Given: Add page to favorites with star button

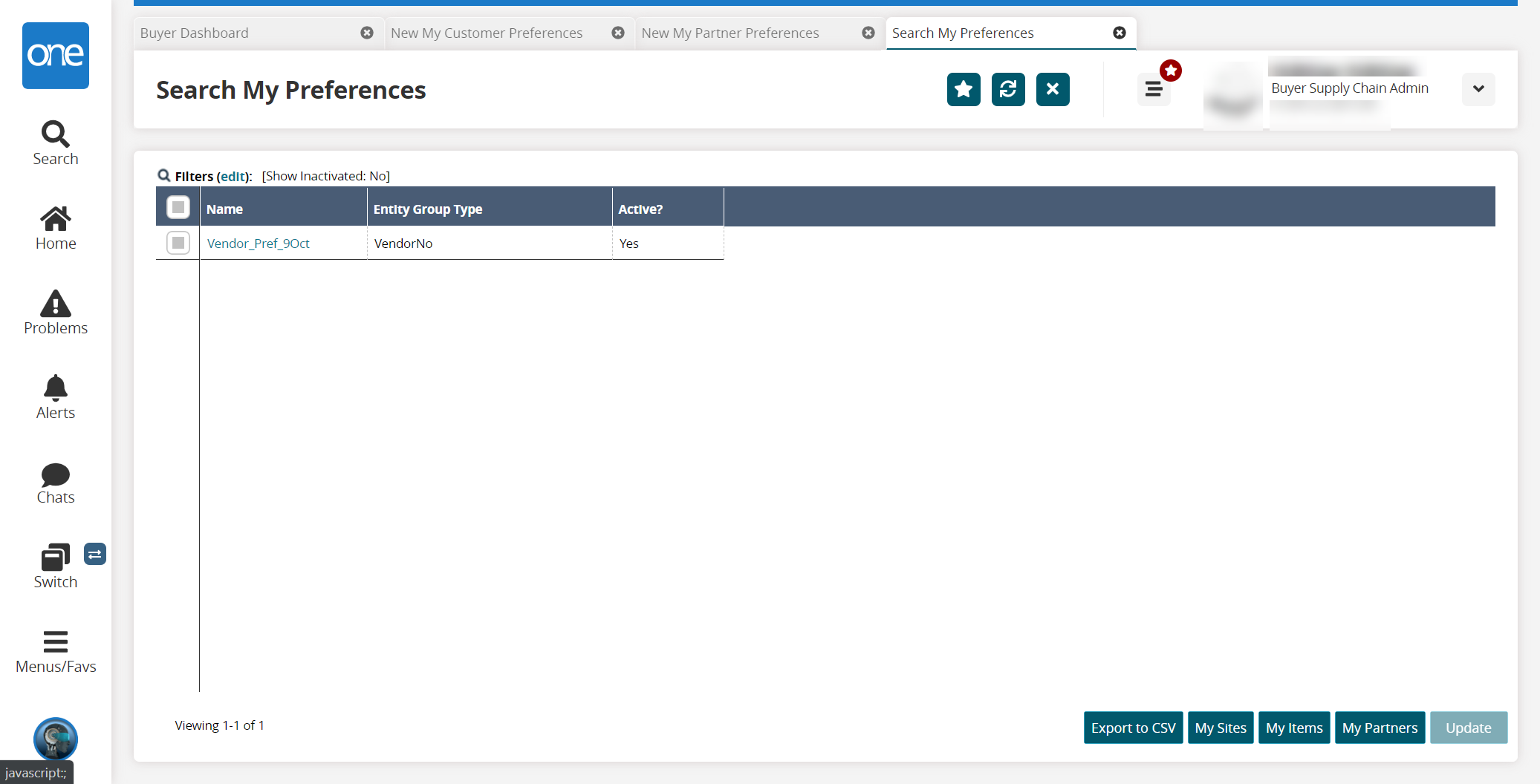Looking at the screenshot, I should click(964, 90).
